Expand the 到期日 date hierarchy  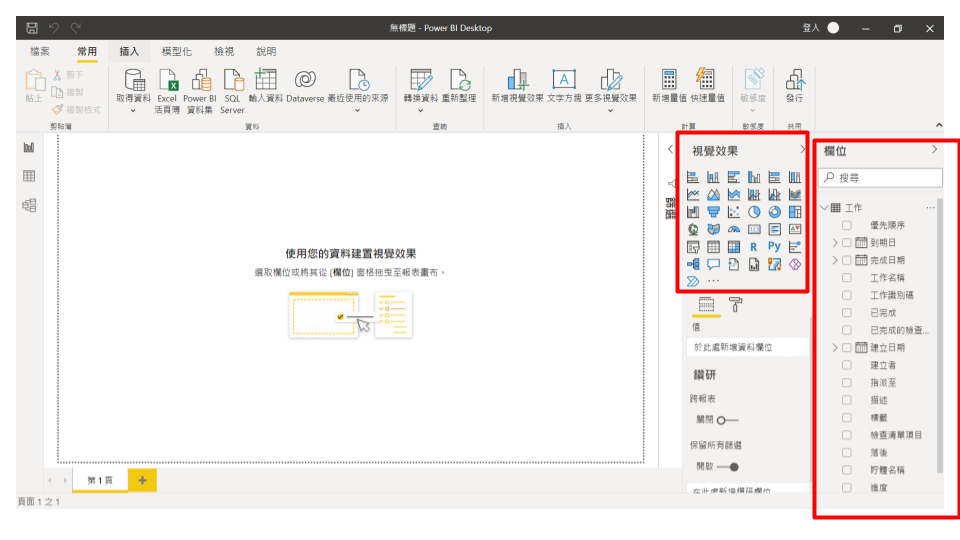[834, 242]
